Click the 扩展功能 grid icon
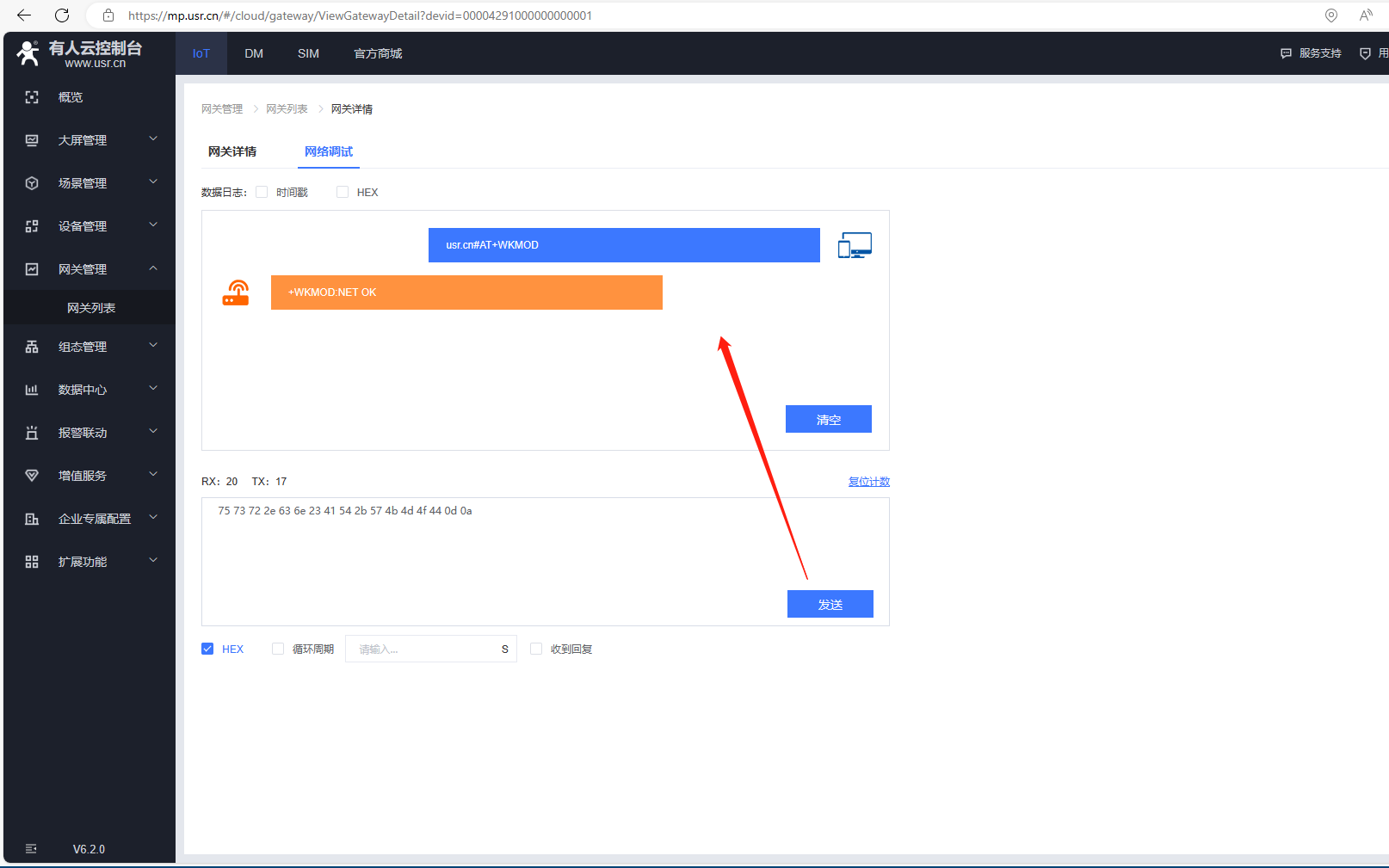This screenshot has height=868, width=1389. 32,562
